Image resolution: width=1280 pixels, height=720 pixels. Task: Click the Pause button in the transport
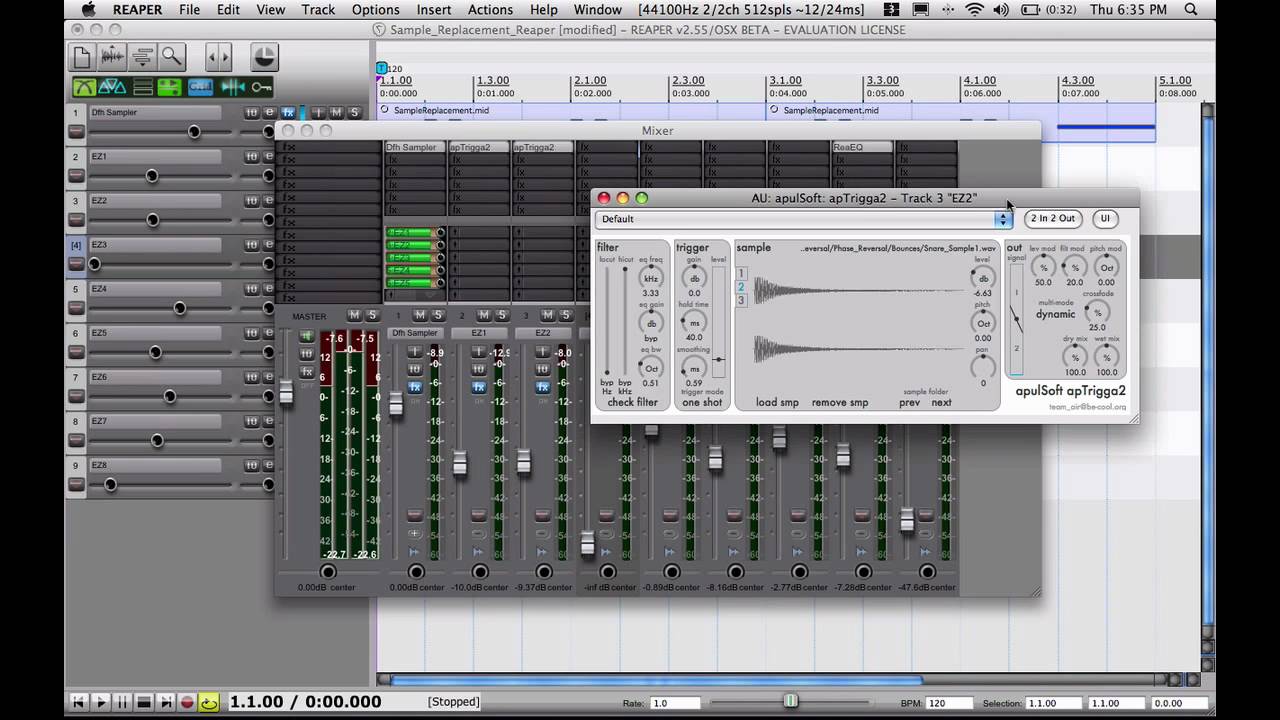pyautogui.click(x=122, y=703)
